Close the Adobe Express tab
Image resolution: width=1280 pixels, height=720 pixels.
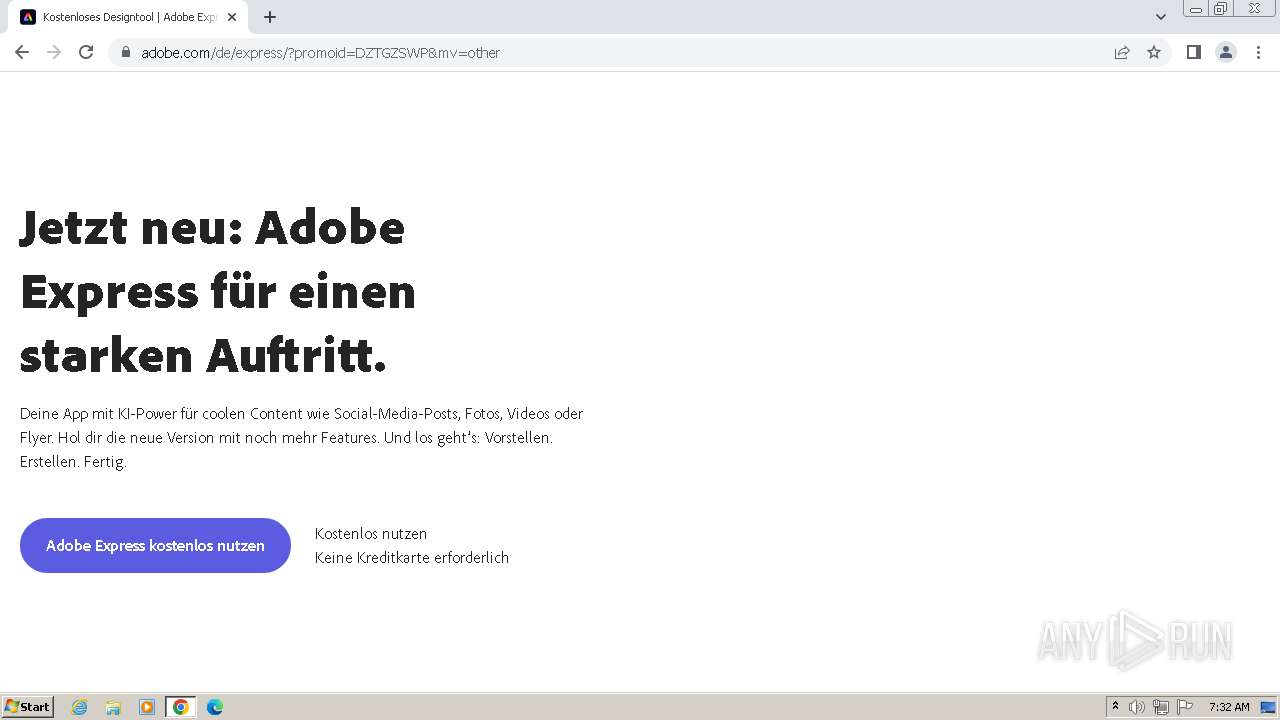coord(232,17)
